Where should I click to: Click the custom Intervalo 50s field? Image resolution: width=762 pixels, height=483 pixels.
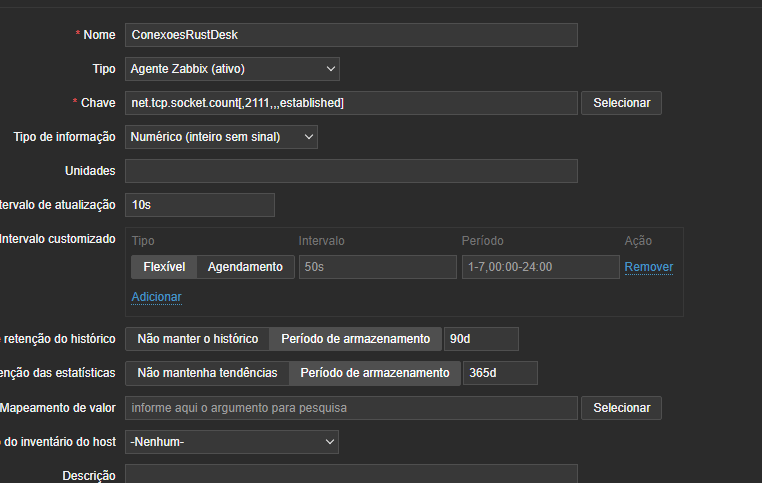pyautogui.click(x=375, y=267)
